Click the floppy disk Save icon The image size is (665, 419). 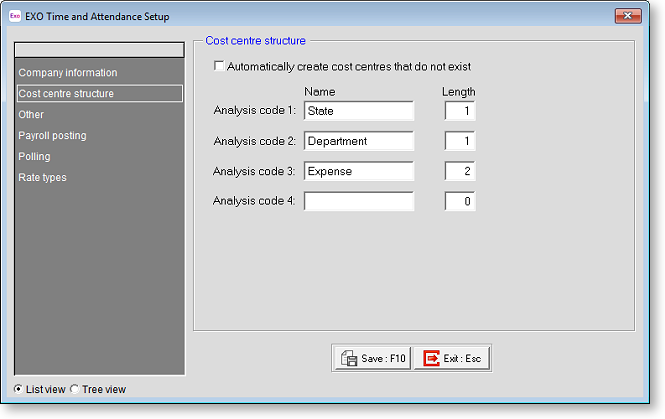pyautogui.click(x=349, y=358)
